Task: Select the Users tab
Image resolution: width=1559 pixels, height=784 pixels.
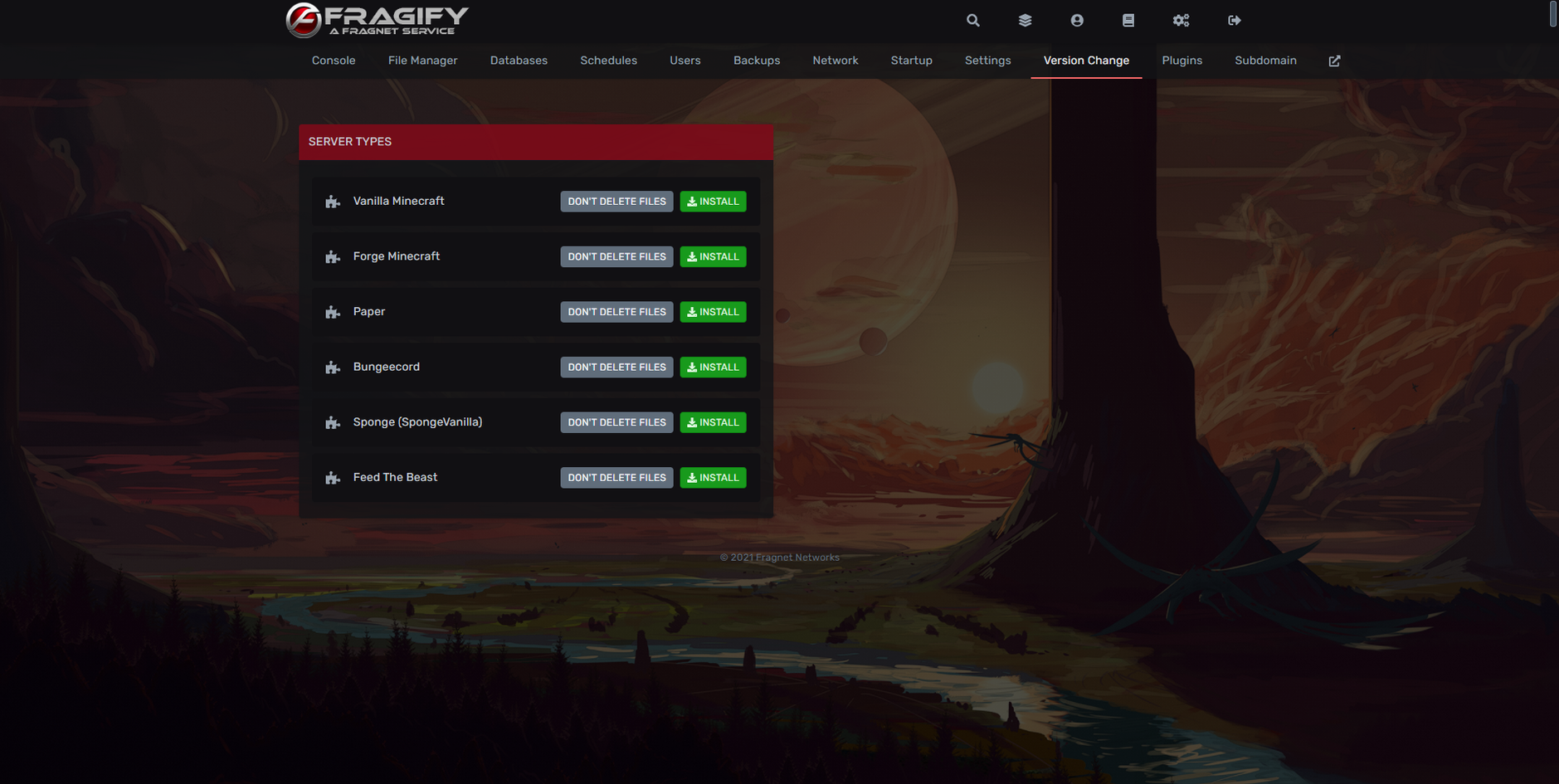Action: (685, 61)
